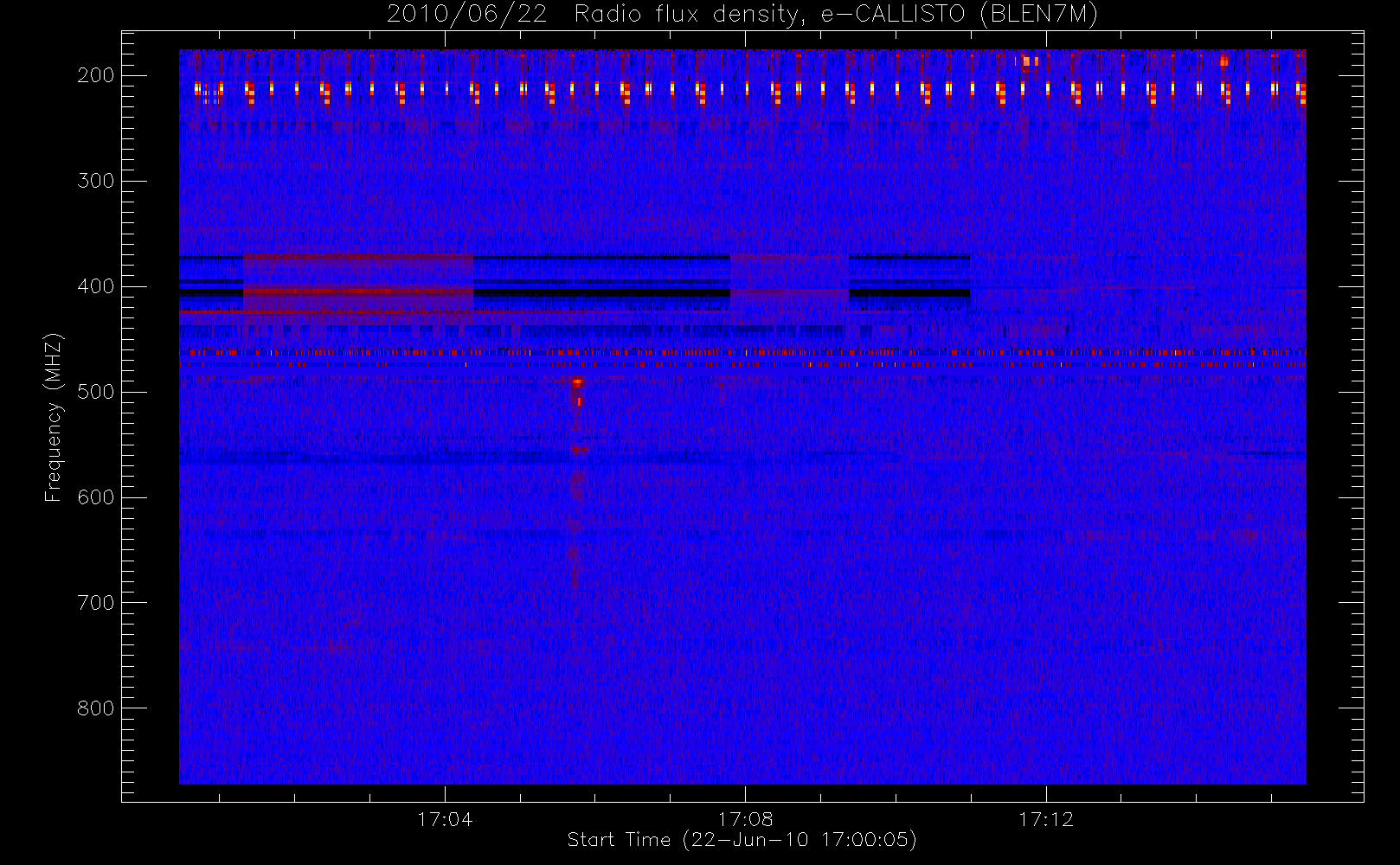Click the 600 frequency tick label
This screenshot has width=1400, height=865.
(95, 497)
